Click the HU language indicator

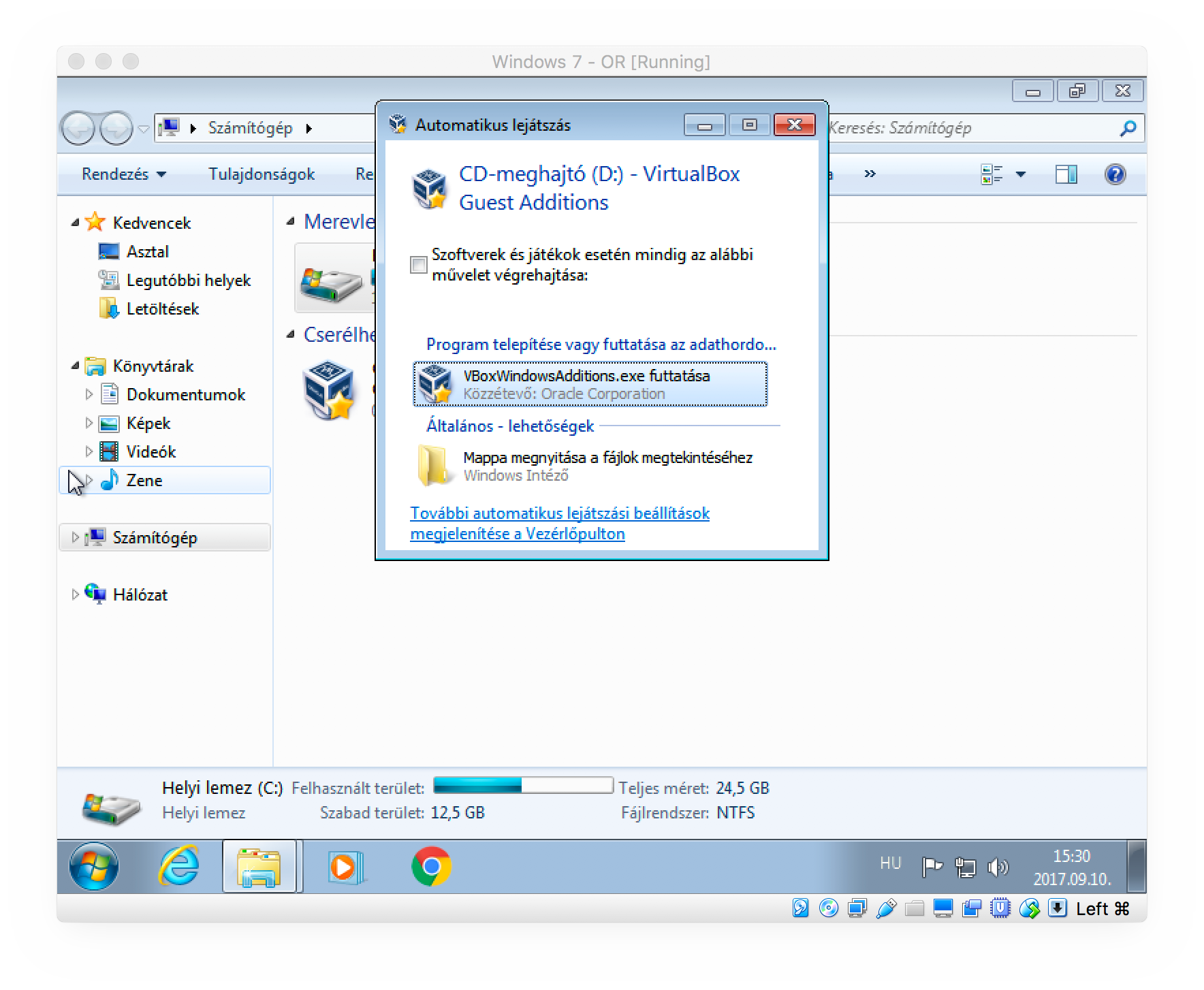coord(890,863)
